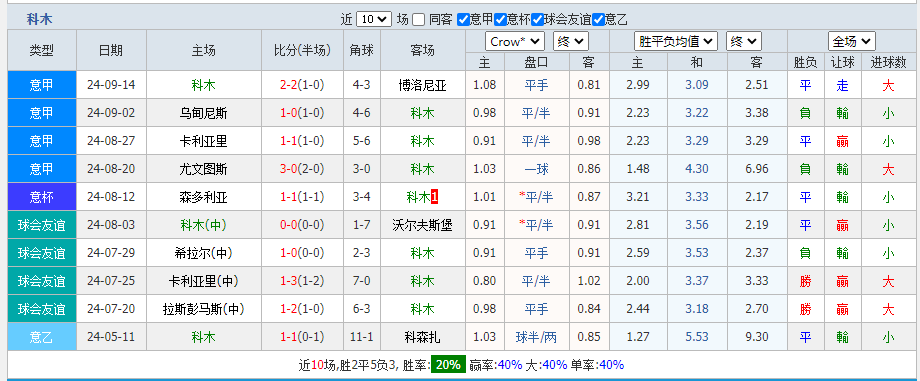Click date 24-07-25
The image size is (920, 381).
coord(111,281)
